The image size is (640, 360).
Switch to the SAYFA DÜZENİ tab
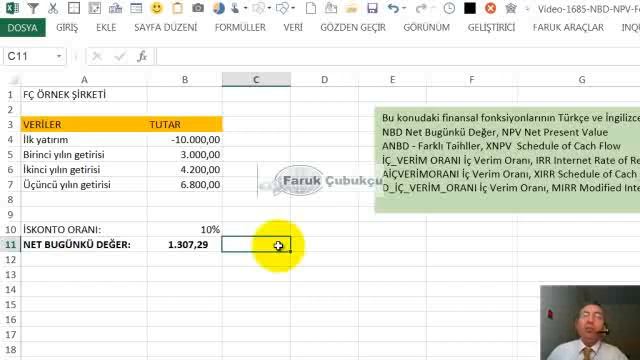point(166,28)
